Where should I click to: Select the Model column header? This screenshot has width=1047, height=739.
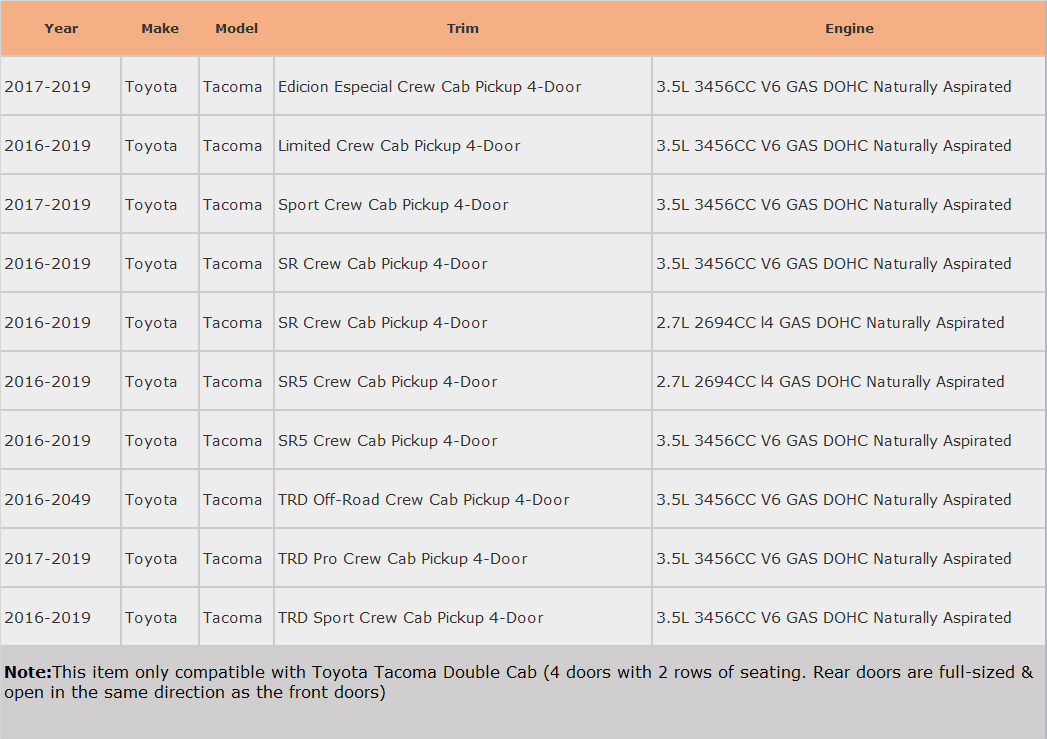[x=236, y=28]
